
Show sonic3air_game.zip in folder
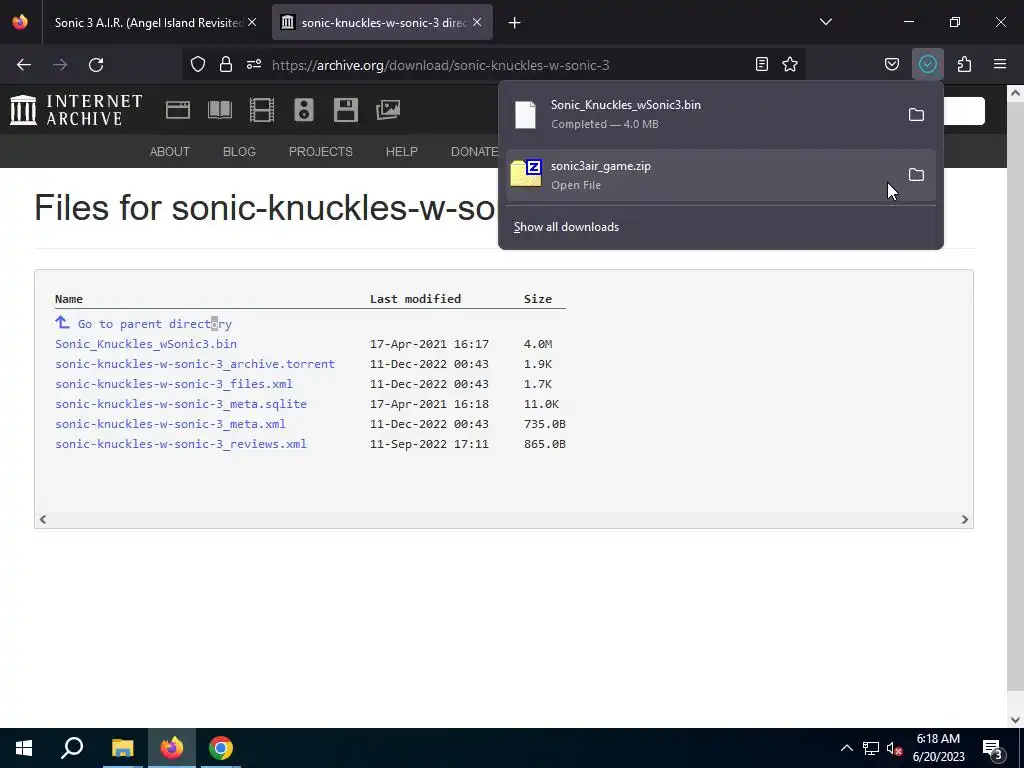coord(916,174)
